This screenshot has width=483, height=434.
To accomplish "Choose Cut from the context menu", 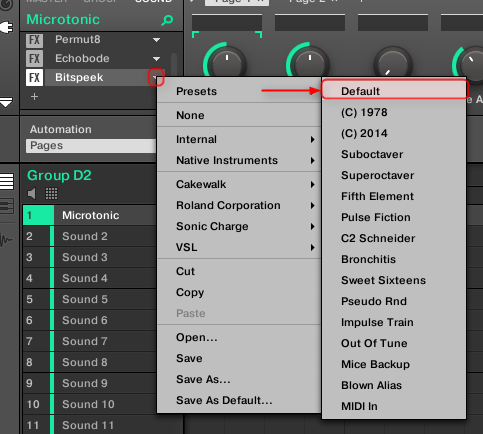I will pyautogui.click(x=239, y=271).
